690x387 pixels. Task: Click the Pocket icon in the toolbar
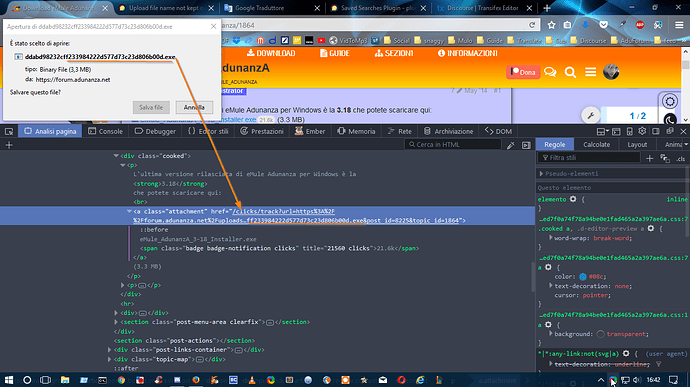coord(604,25)
